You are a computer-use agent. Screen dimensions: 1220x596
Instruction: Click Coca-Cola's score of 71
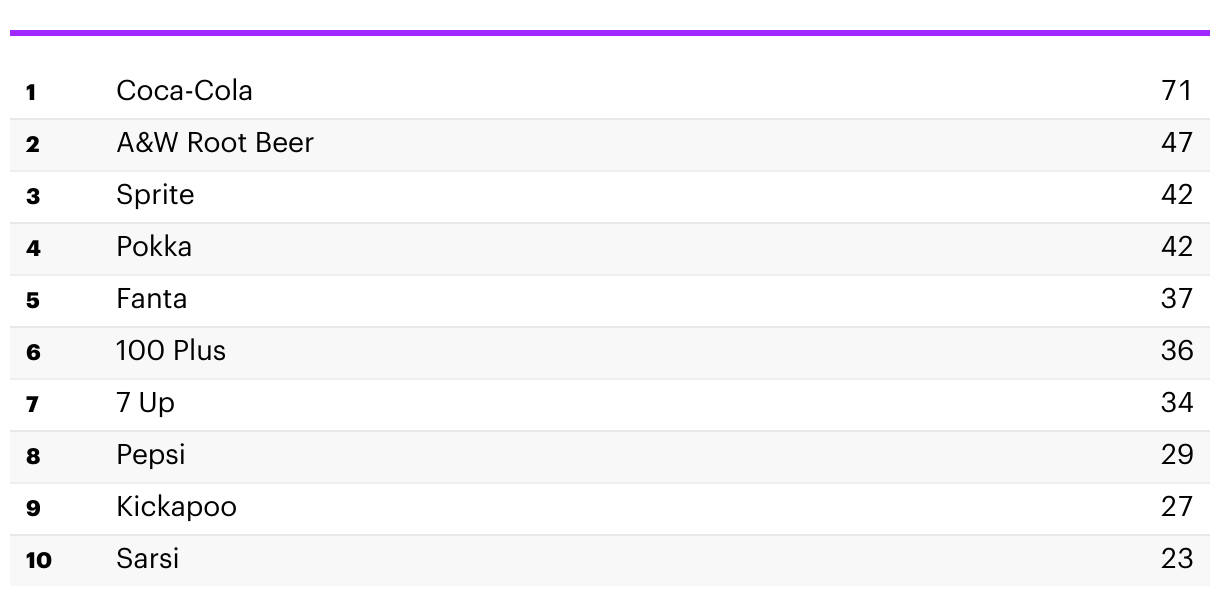click(1177, 91)
